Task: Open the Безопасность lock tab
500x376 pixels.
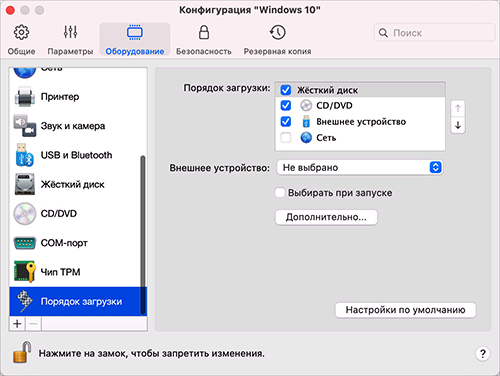Action: [x=204, y=39]
